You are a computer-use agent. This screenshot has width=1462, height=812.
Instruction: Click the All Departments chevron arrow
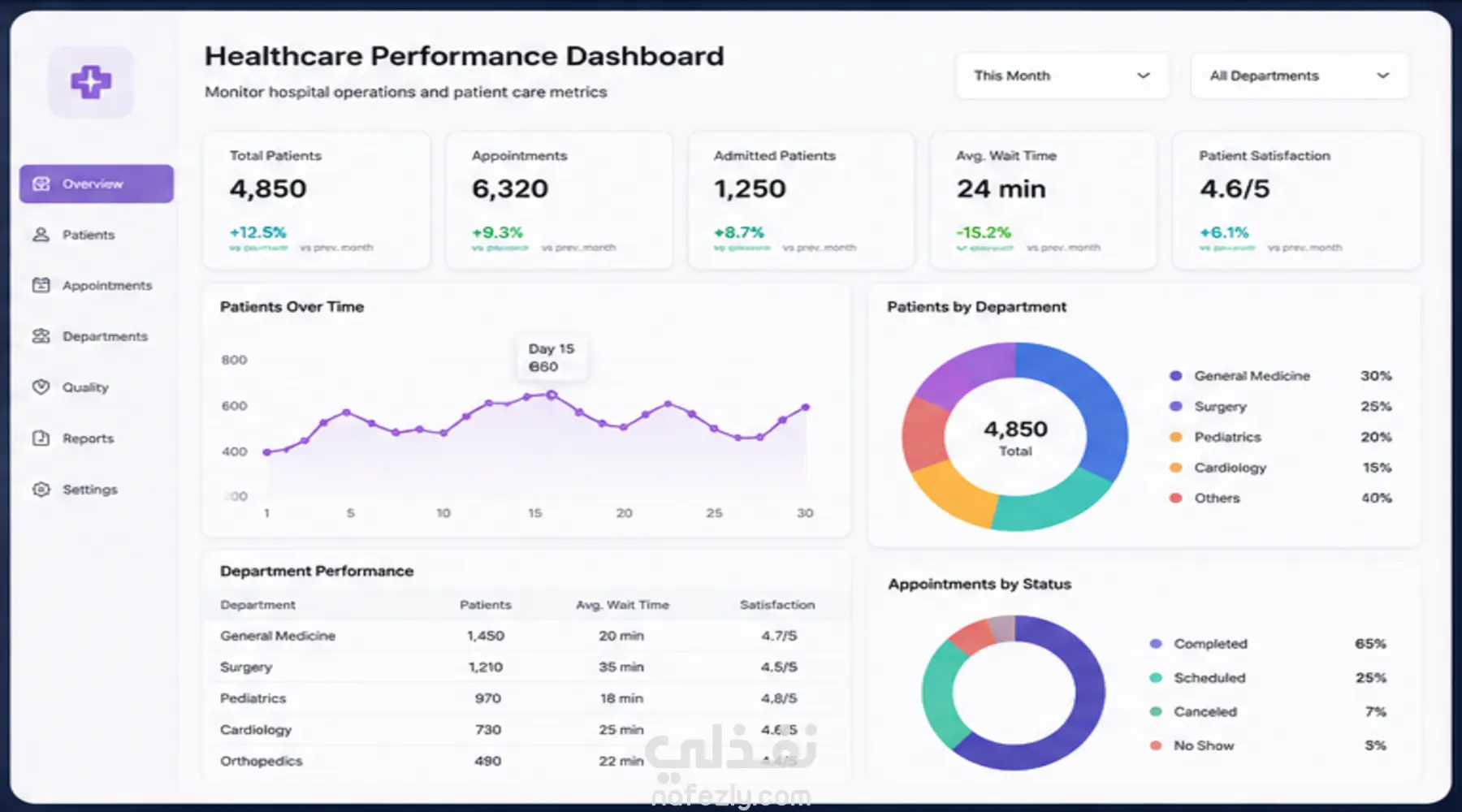[1382, 76]
